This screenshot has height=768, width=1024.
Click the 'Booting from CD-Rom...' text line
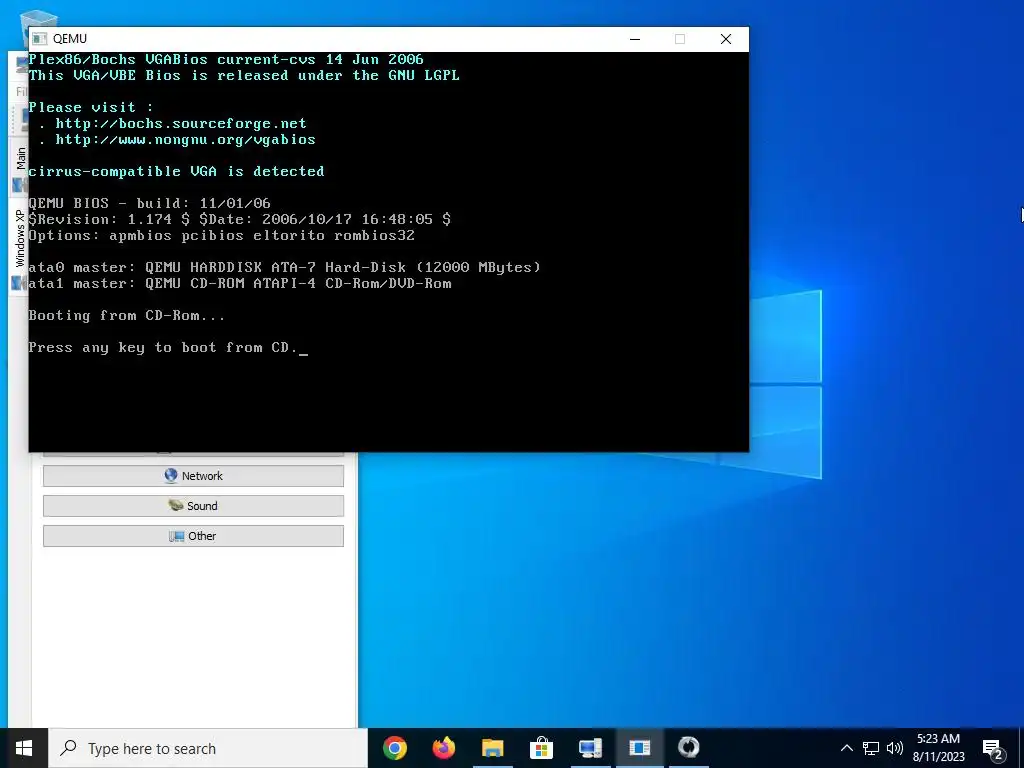pos(127,315)
